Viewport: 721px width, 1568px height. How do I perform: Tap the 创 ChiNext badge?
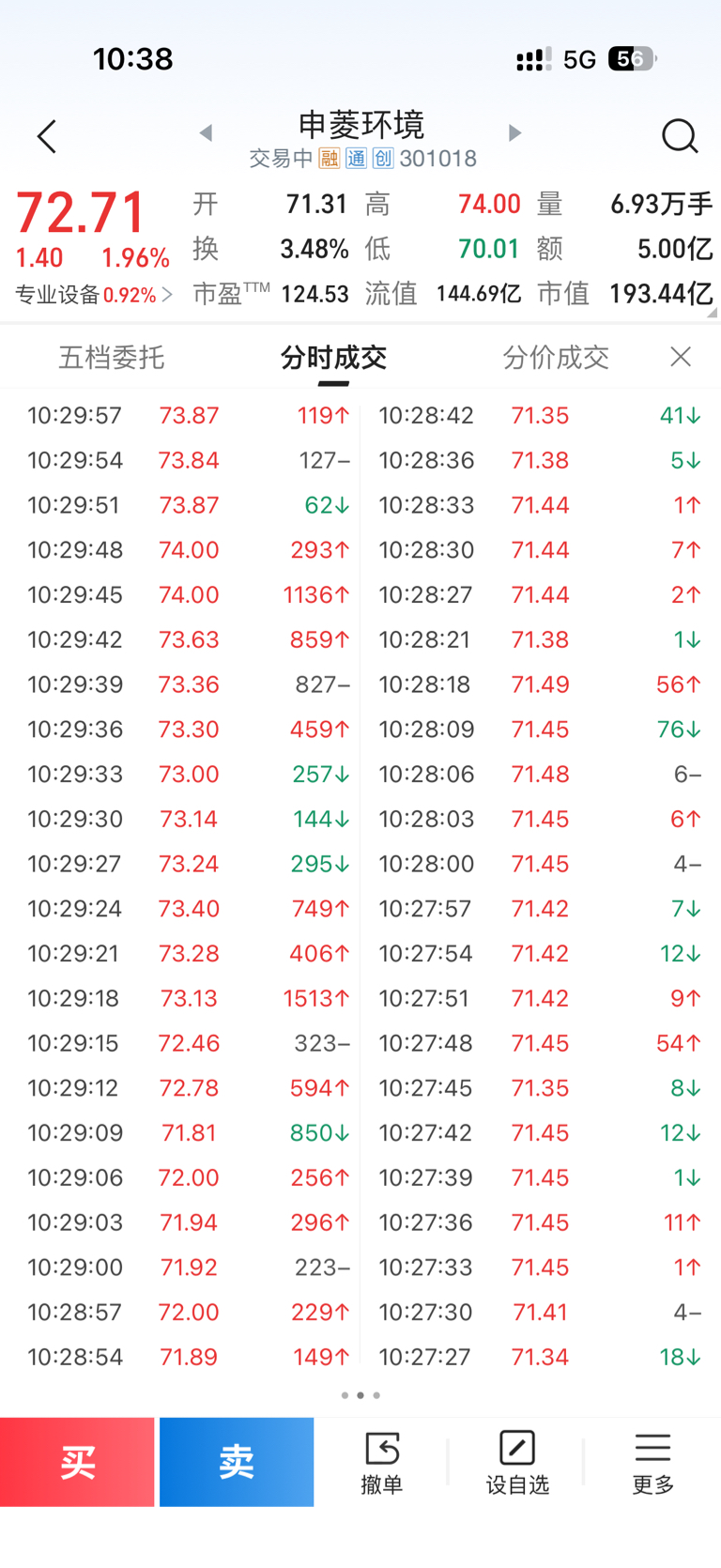point(382,159)
